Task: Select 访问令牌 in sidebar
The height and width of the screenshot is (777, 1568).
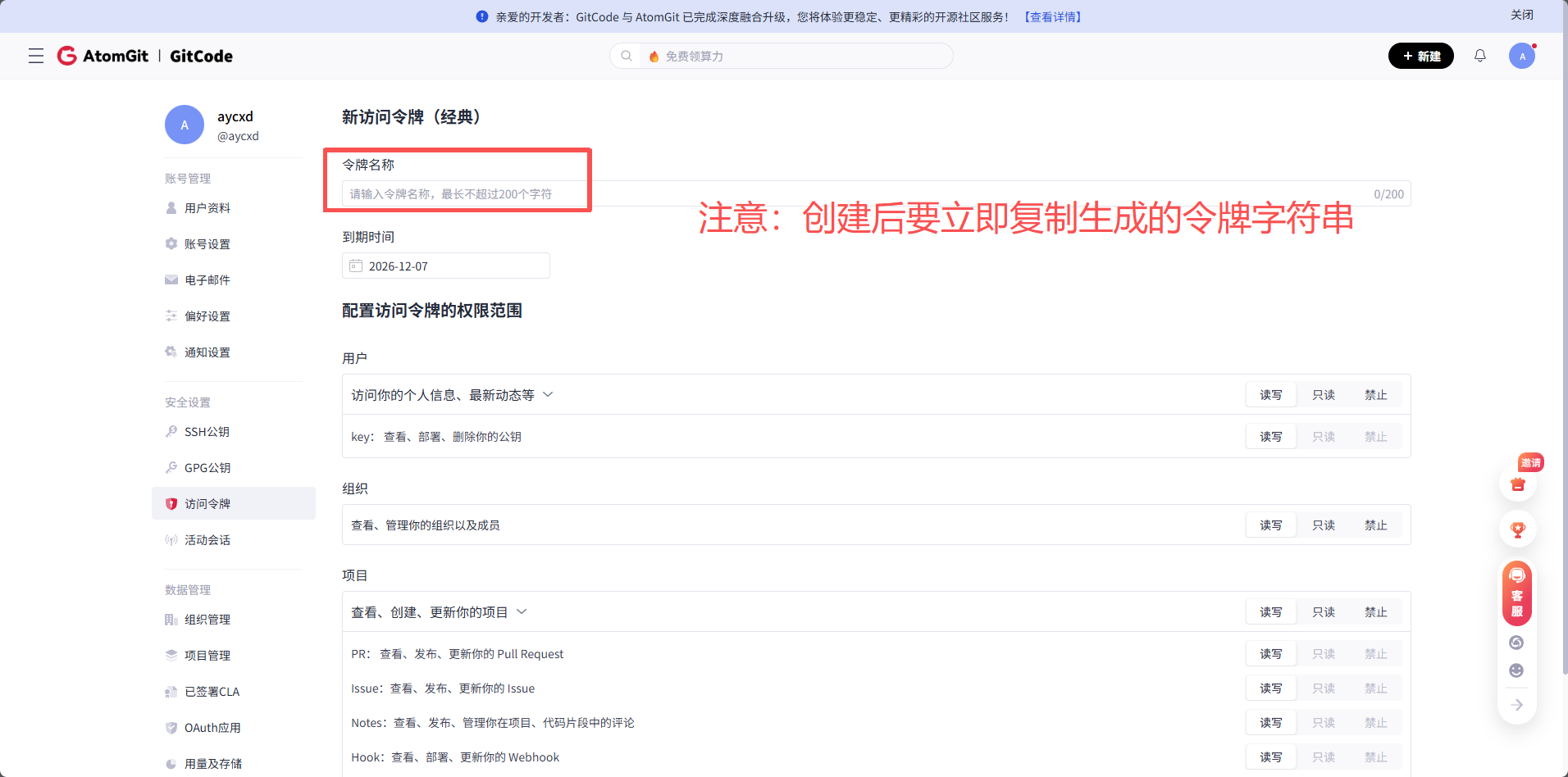Action: 234,504
